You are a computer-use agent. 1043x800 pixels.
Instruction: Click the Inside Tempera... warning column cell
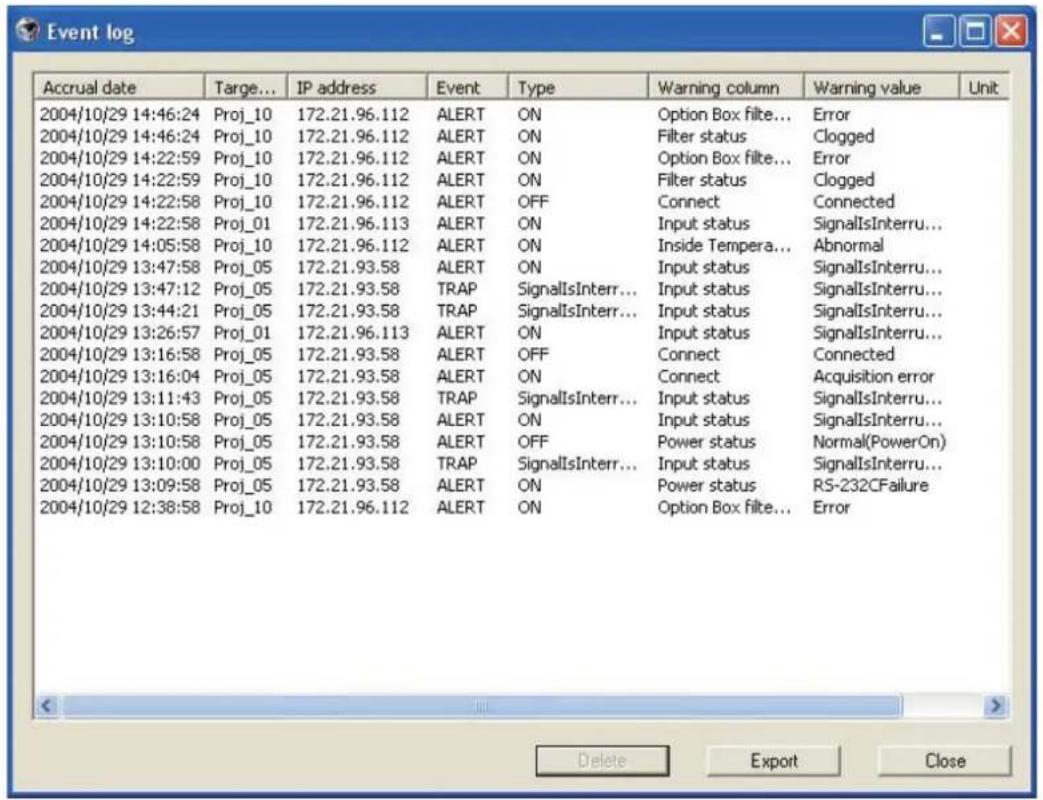coord(724,245)
